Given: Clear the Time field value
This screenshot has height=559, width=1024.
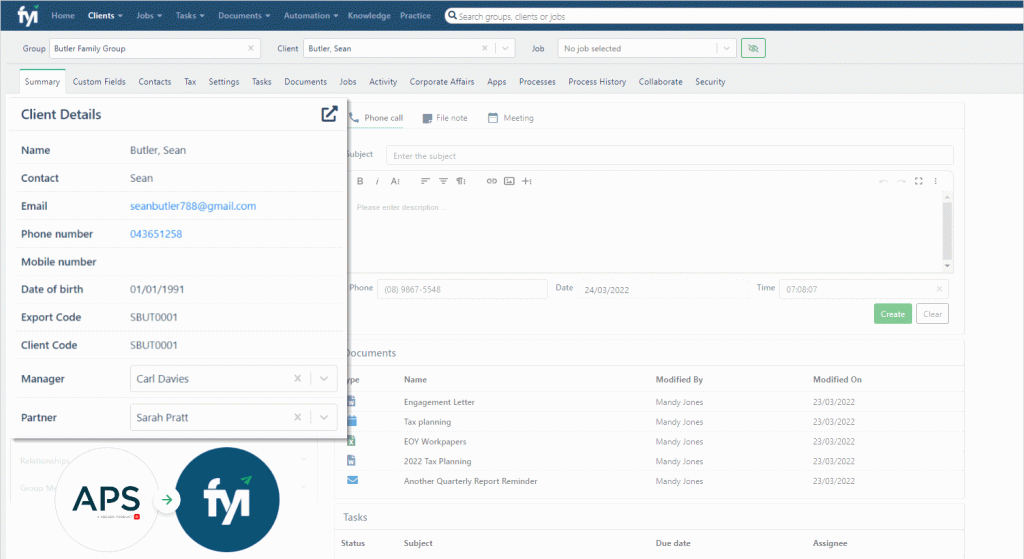Looking at the screenshot, I should 939,289.
